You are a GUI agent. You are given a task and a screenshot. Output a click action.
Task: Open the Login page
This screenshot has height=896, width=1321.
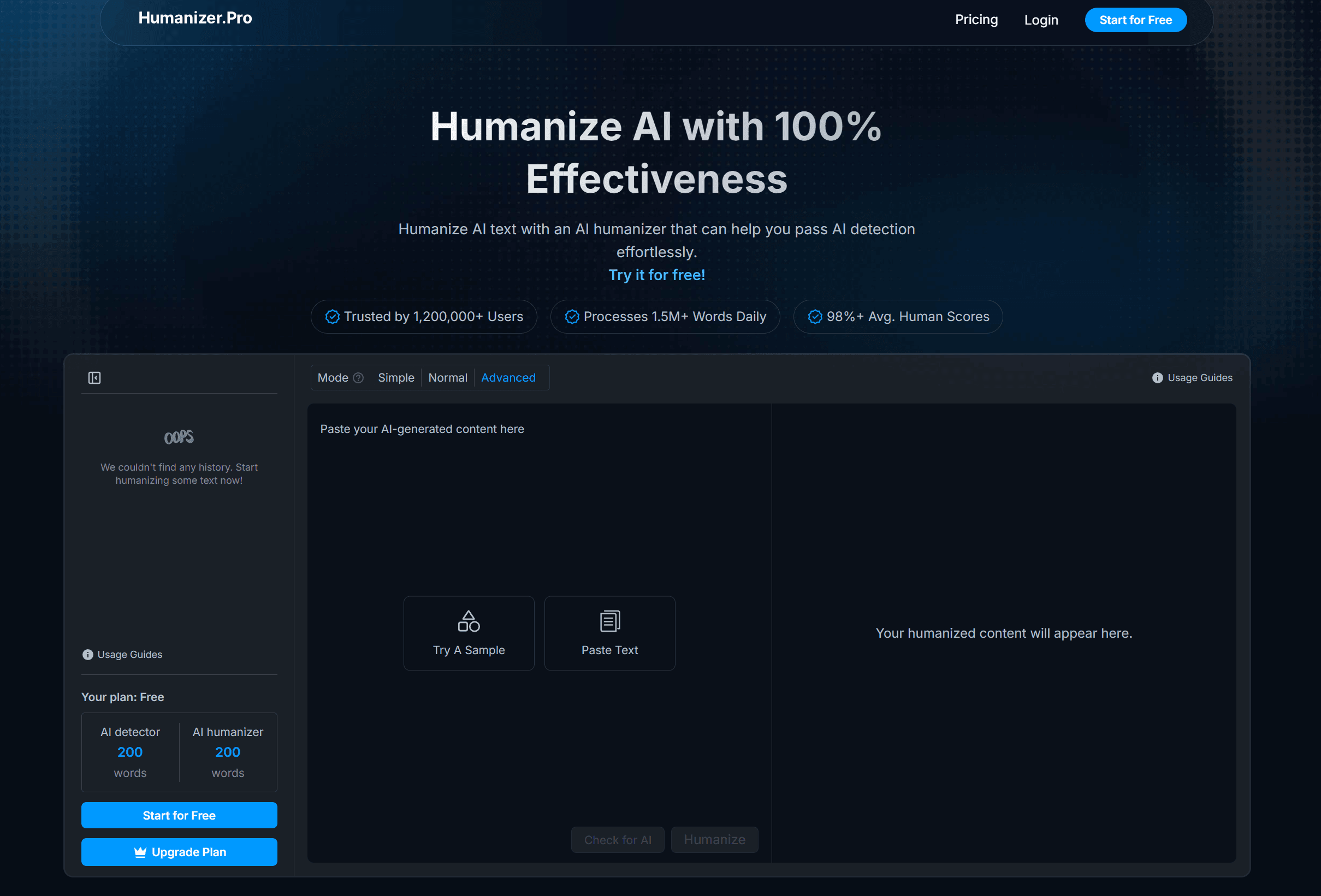(1041, 20)
